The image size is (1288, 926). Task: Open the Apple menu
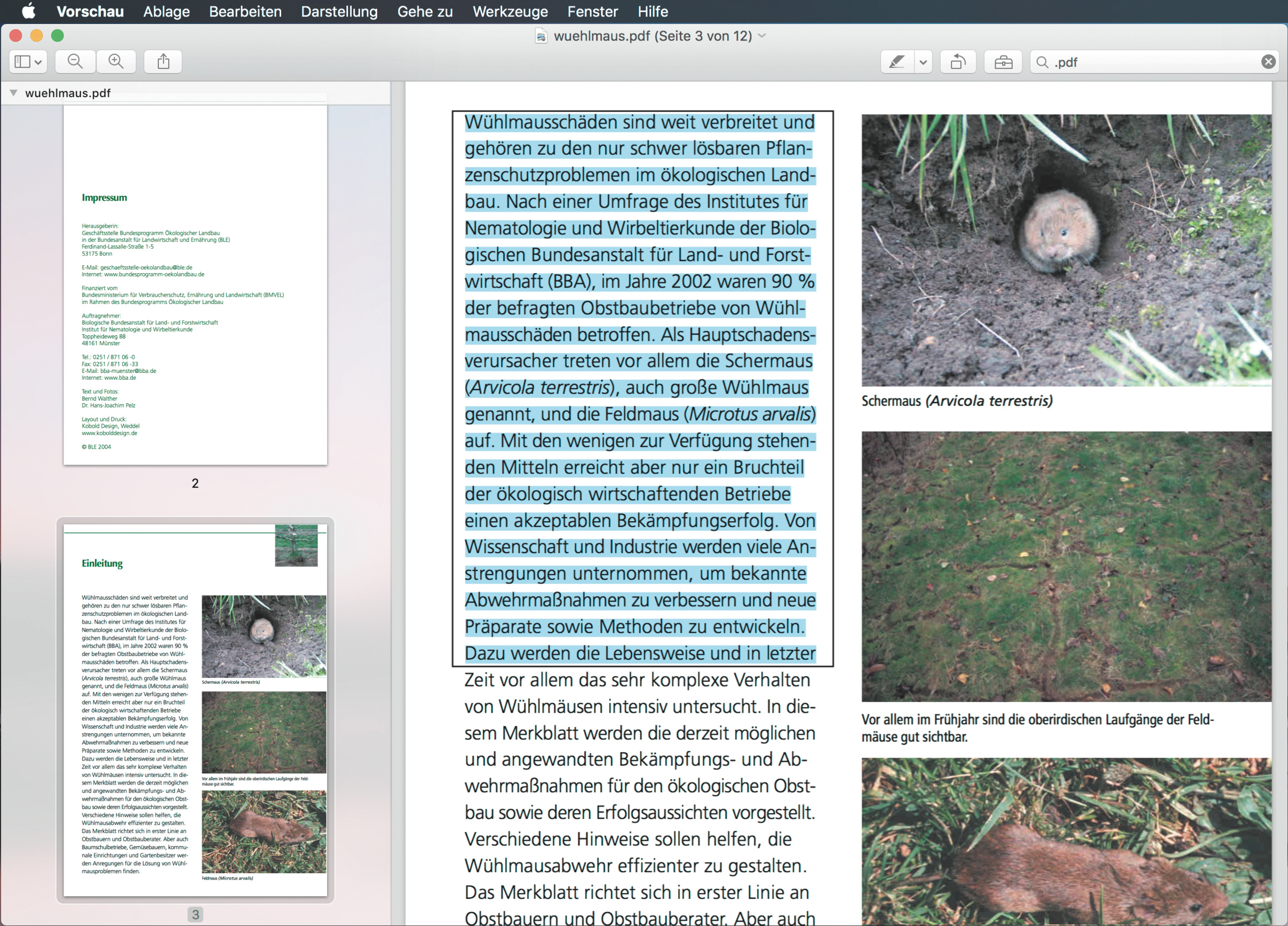(x=28, y=11)
